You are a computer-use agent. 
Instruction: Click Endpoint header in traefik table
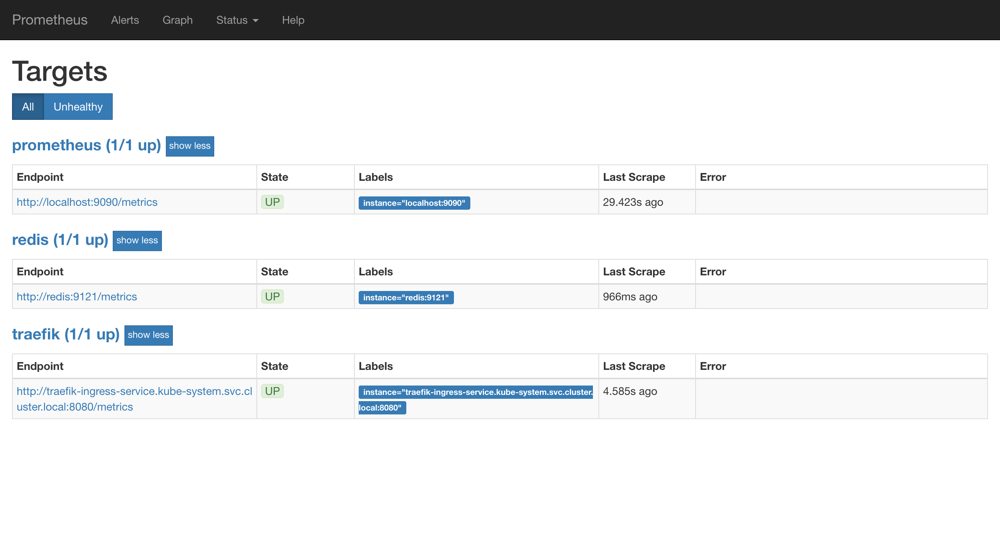(x=40, y=366)
